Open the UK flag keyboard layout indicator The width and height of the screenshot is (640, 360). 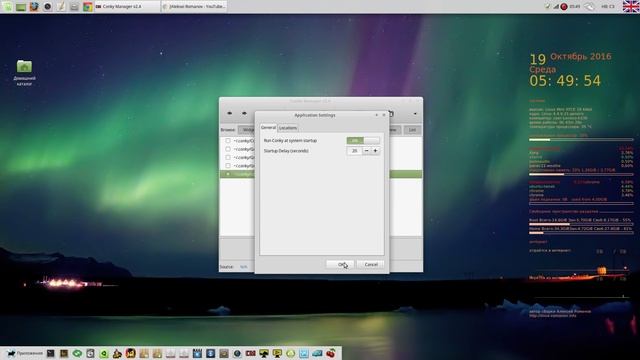pyautogui.click(x=631, y=7)
